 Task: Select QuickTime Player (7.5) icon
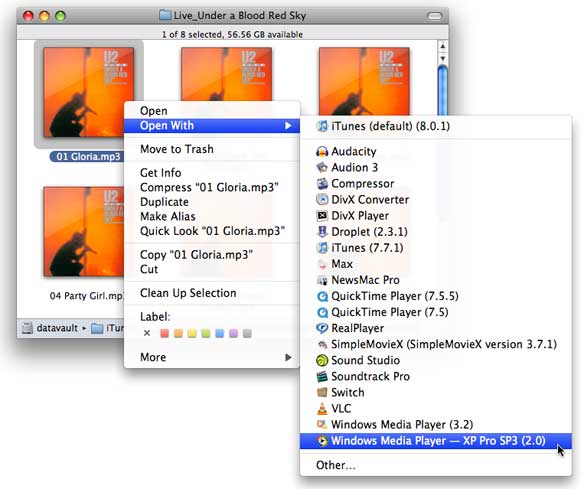[x=322, y=312]
